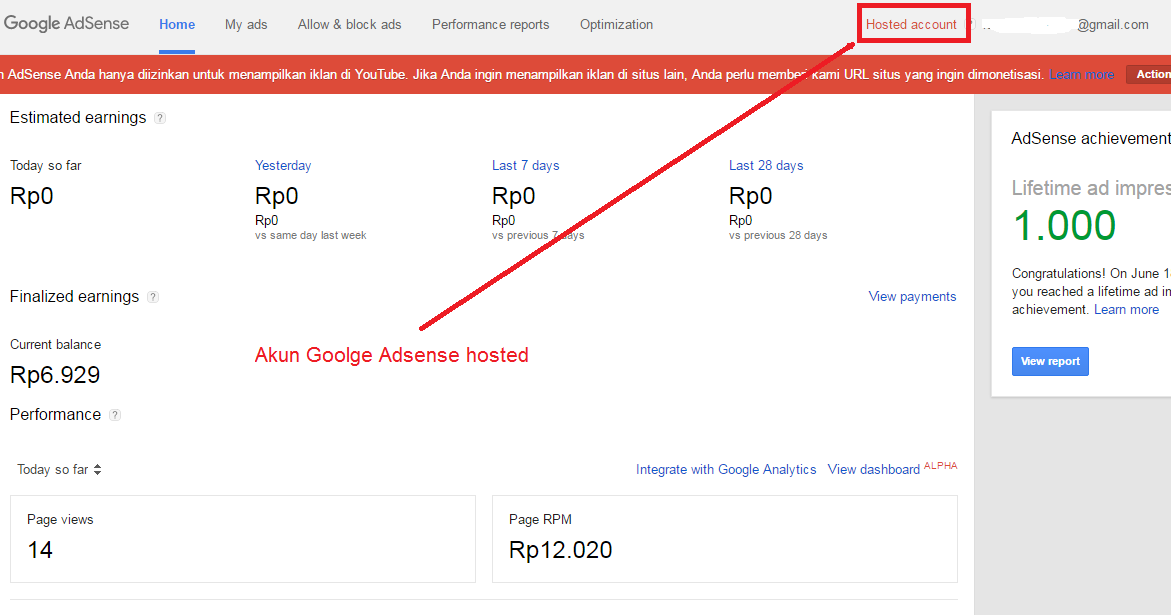The height and width of the screenshot is (615, 1171).
Task: Open the Allow & block ads section
Action: click(349, 24)
